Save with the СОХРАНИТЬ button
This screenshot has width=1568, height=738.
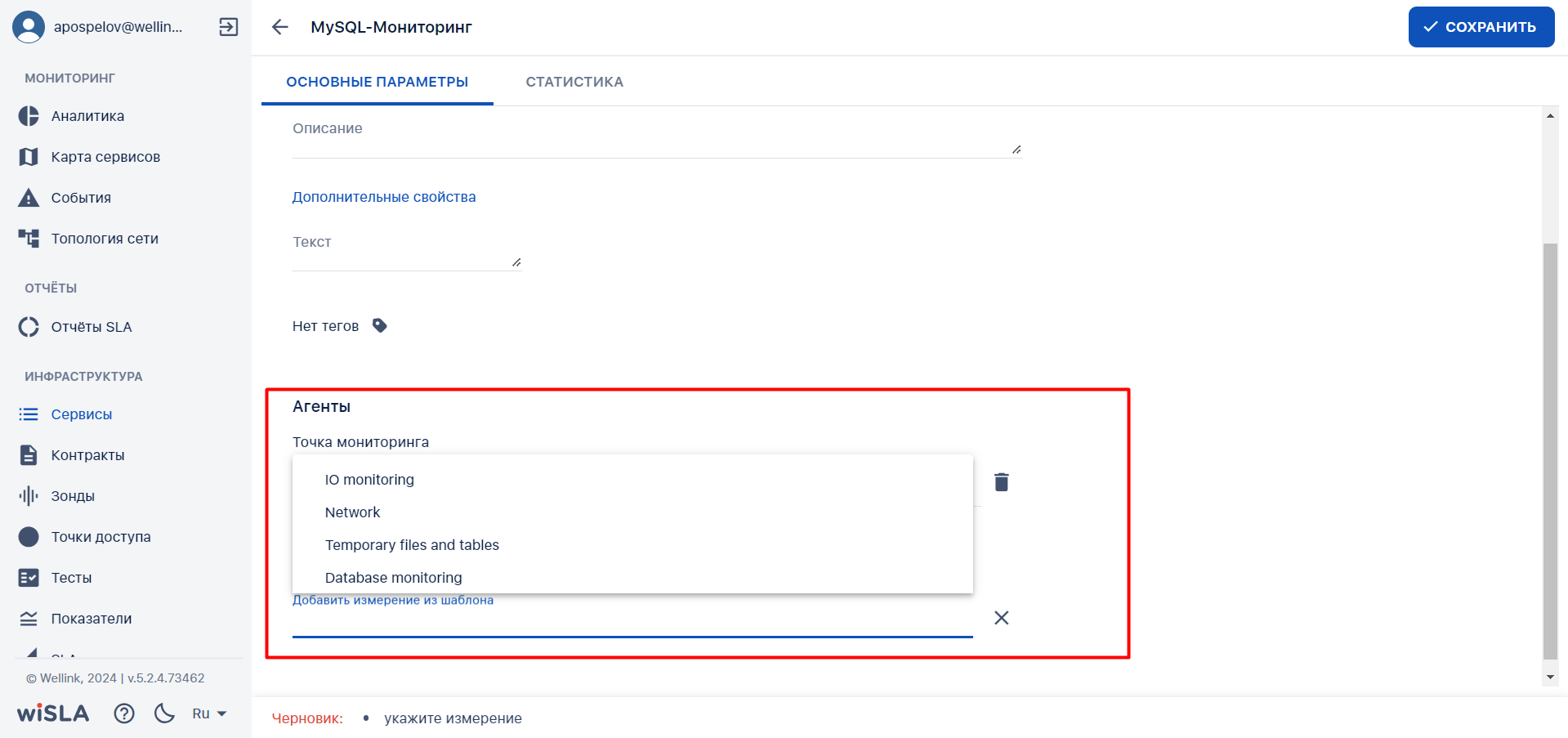1481,27
